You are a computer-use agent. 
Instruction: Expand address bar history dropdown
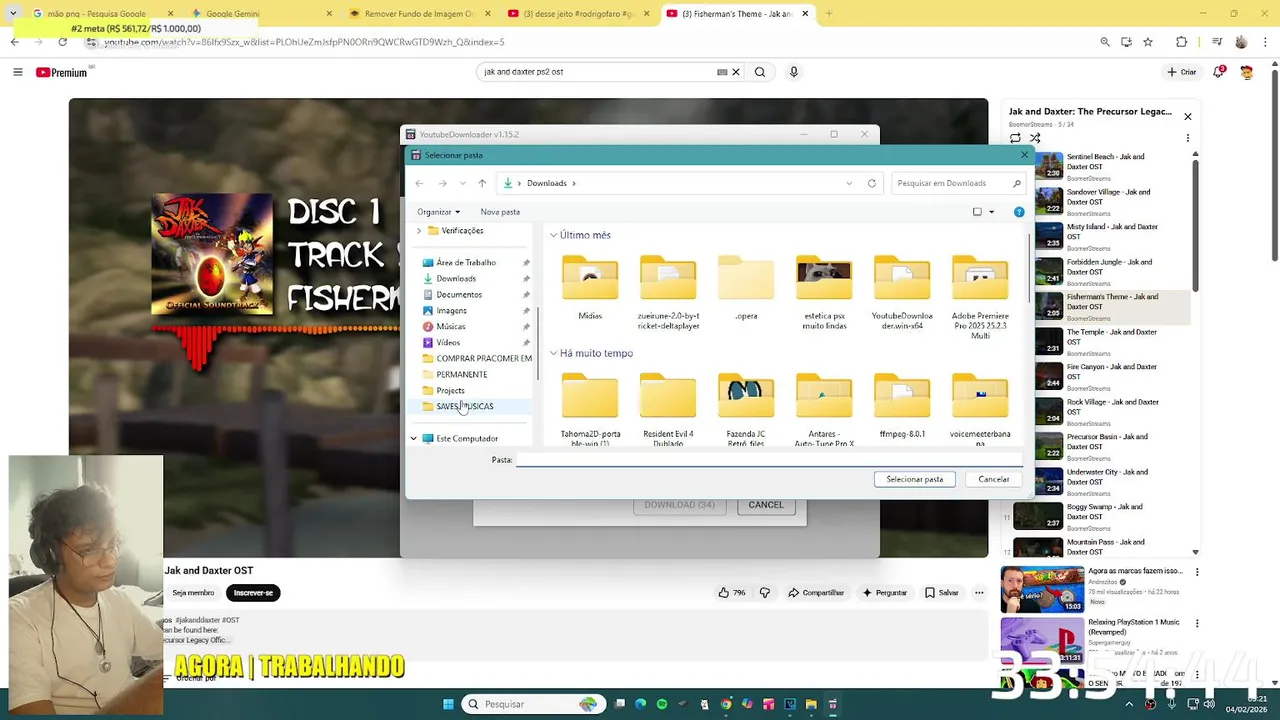tap(849, 183)
